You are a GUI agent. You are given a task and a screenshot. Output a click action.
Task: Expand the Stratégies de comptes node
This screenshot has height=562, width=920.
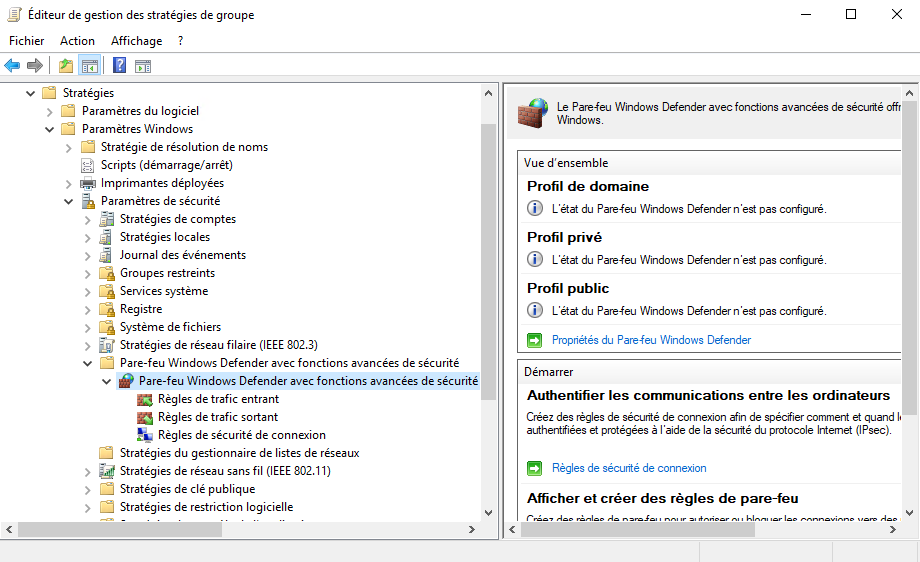tap(87, 219)
